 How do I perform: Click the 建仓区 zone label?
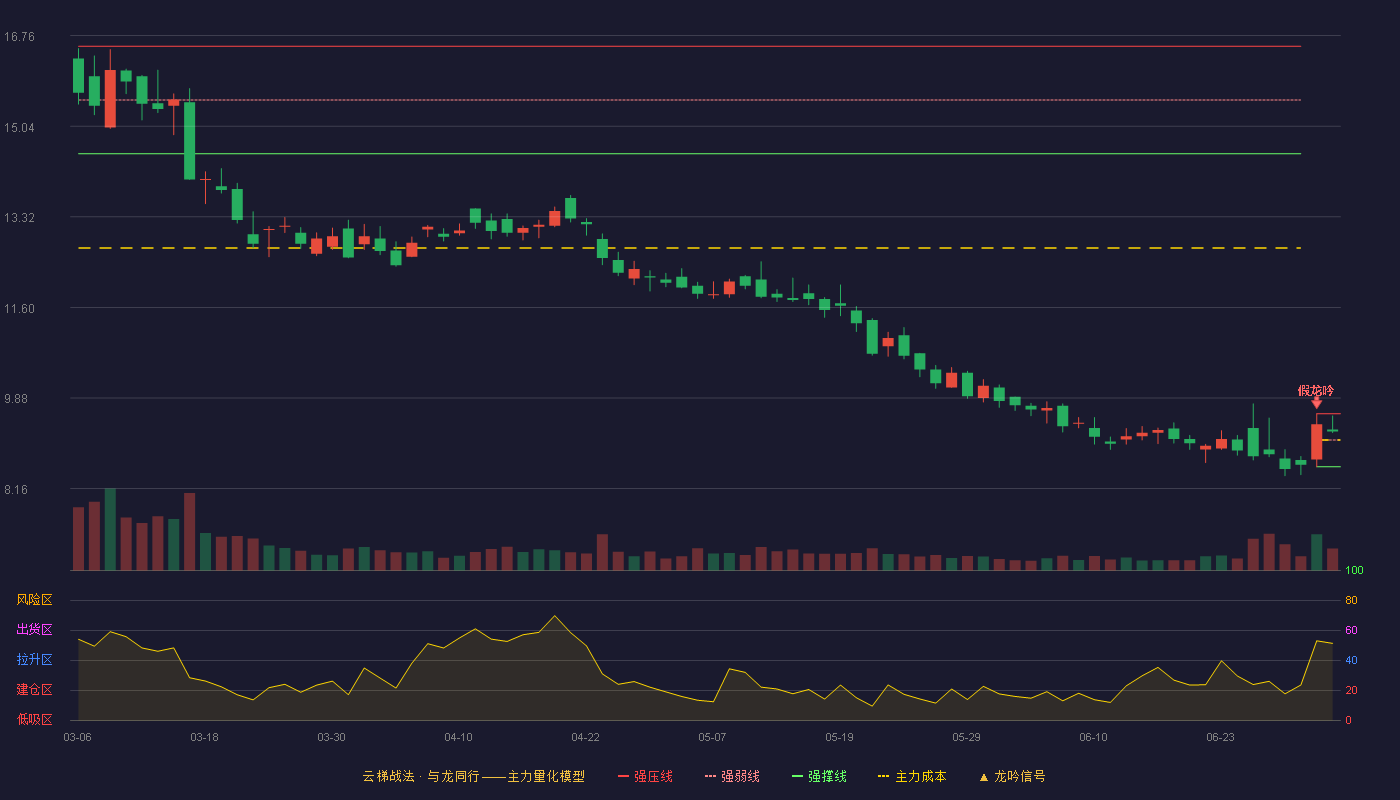[x=34, y=690]
